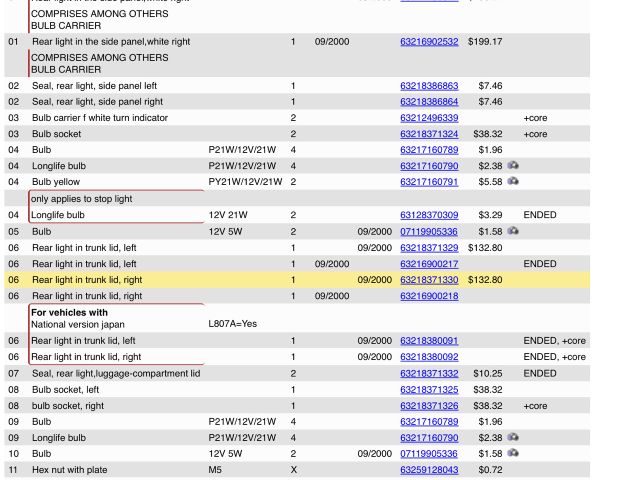Click part number 63218371324 for bulb socket
640x480 pixels.
(429, 134)
